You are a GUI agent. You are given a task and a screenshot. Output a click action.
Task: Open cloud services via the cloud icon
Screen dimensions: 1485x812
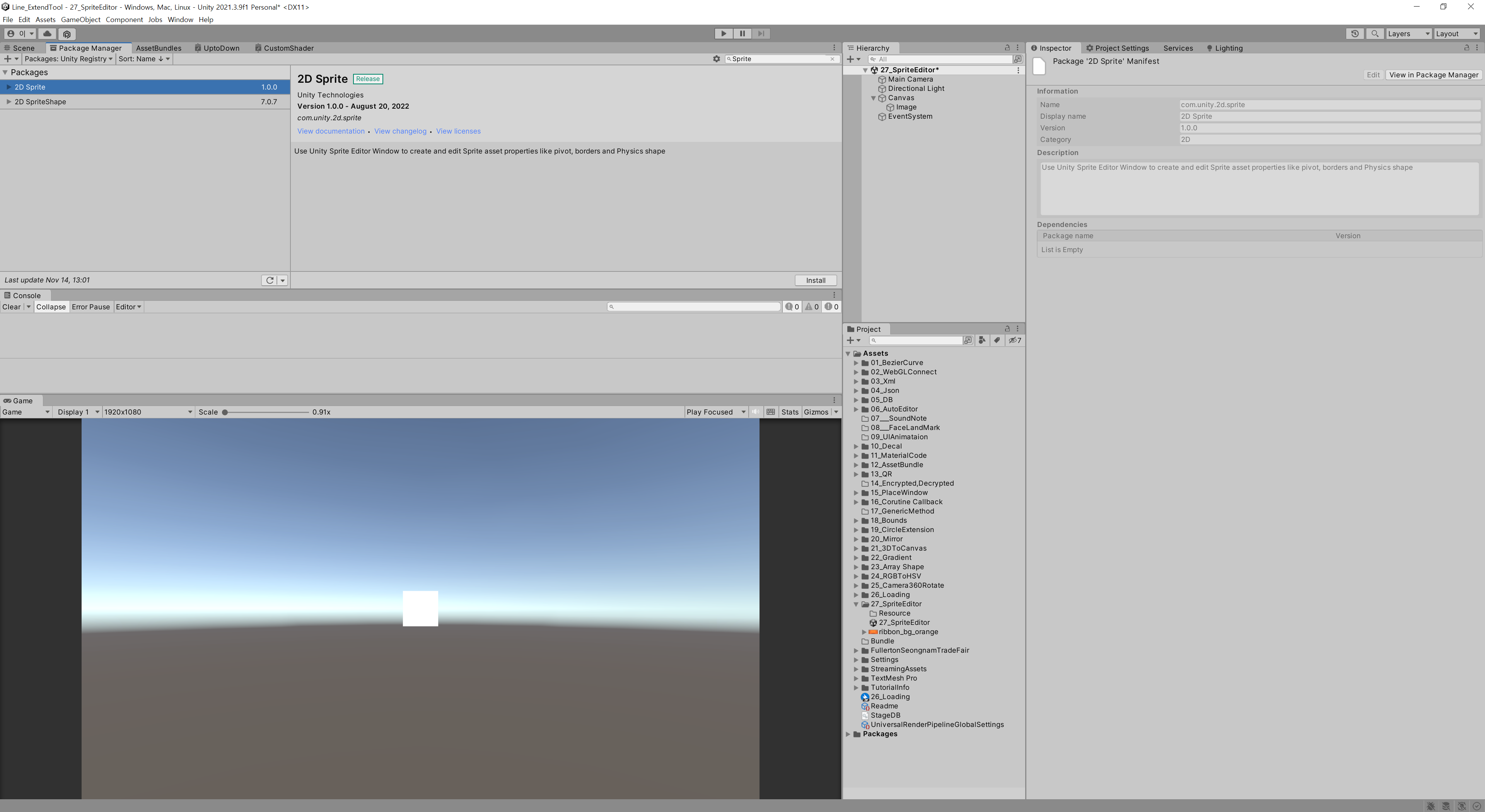(x=47, y=33)
